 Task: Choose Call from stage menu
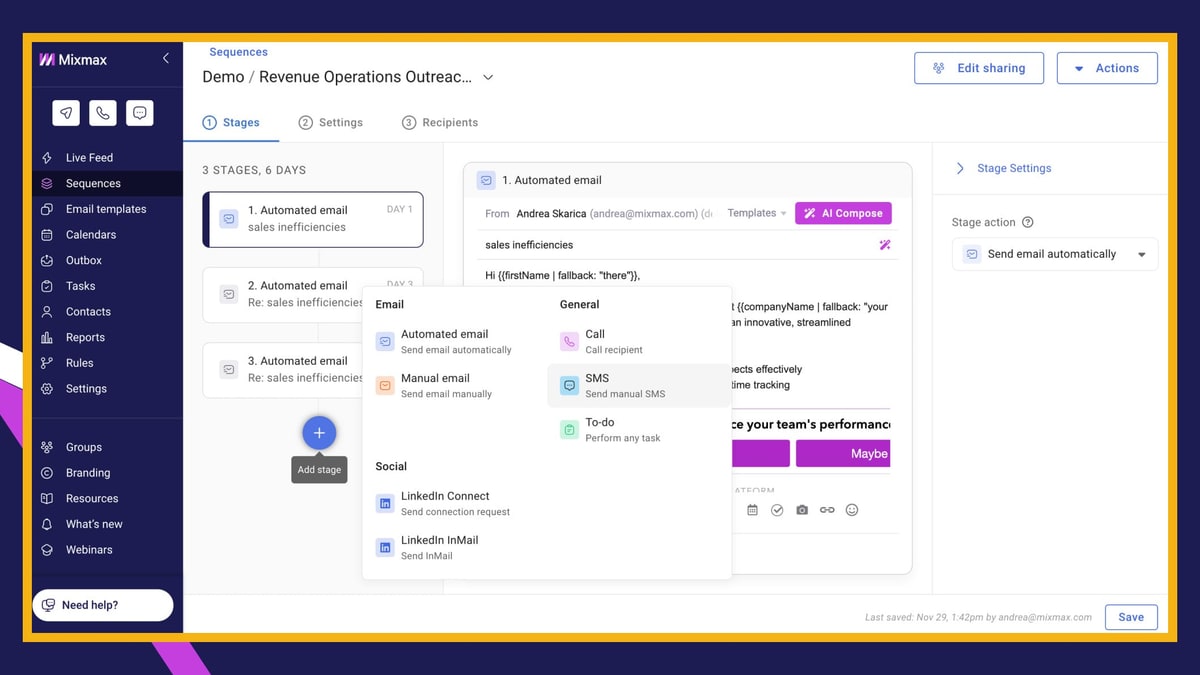coord(638,341)
